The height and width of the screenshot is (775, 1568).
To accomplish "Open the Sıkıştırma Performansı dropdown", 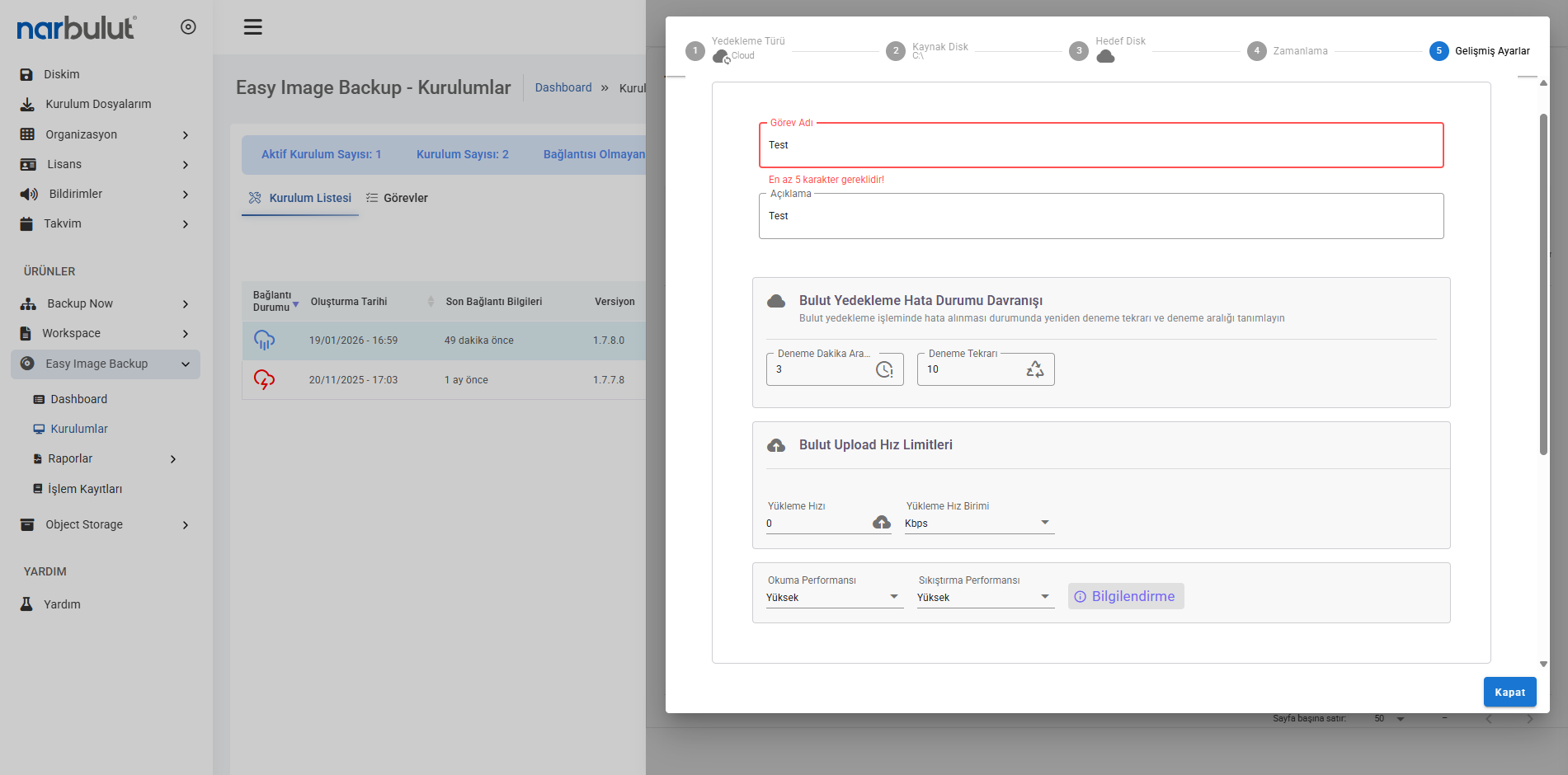I will [984, 598].
